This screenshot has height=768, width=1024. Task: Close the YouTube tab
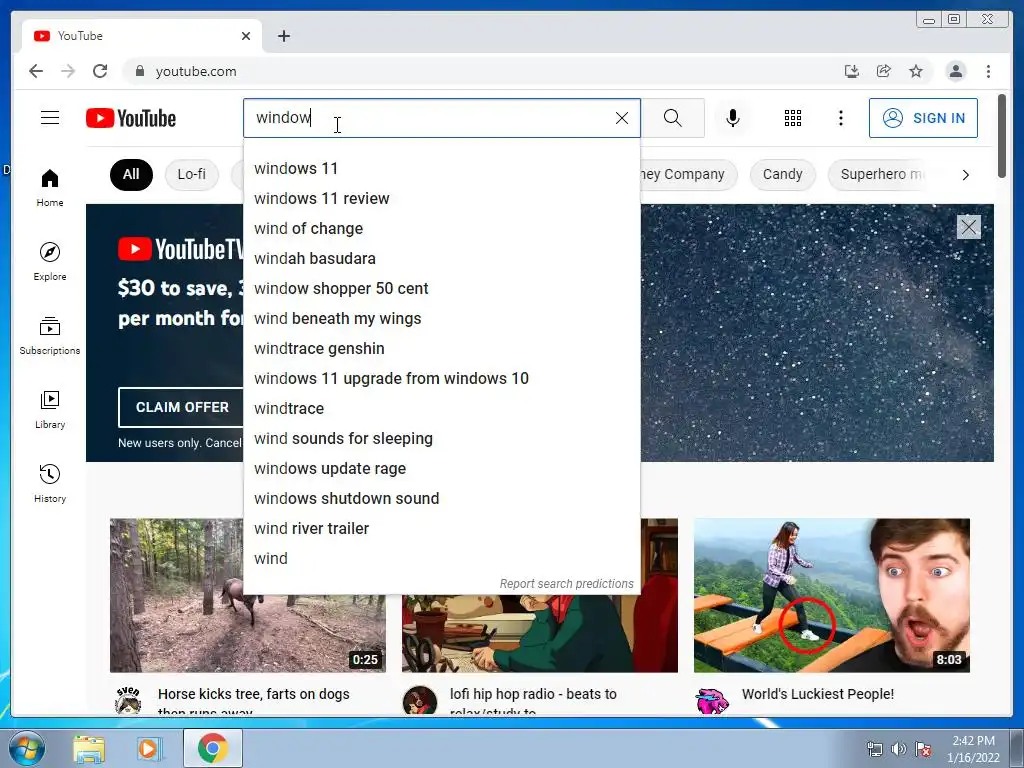(x=246, y=36)
